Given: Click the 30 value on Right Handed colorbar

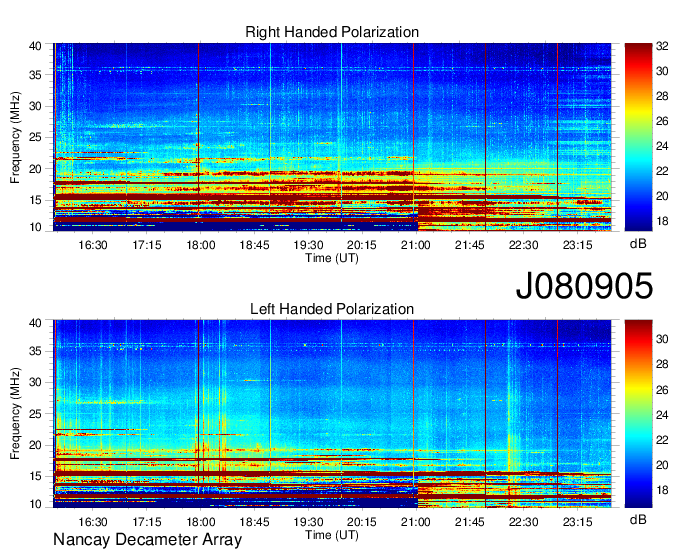Looking at the screenshot, I should click(662, 71).
